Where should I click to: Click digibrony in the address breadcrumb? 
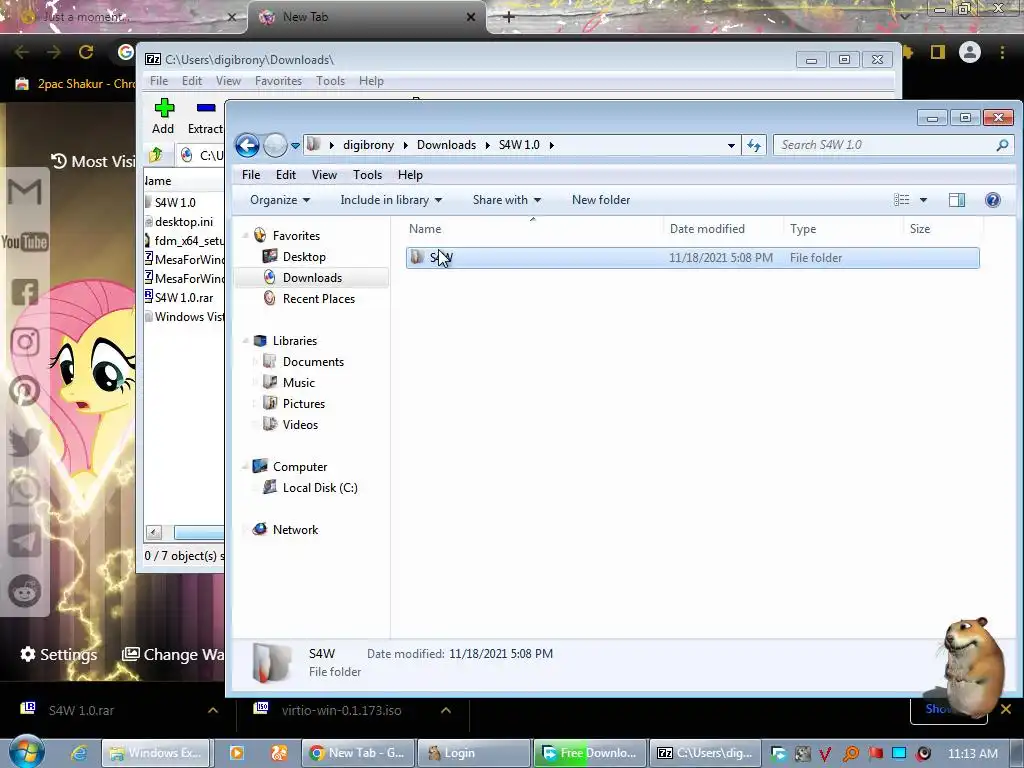pyautogui.click(x=368, y=145)
